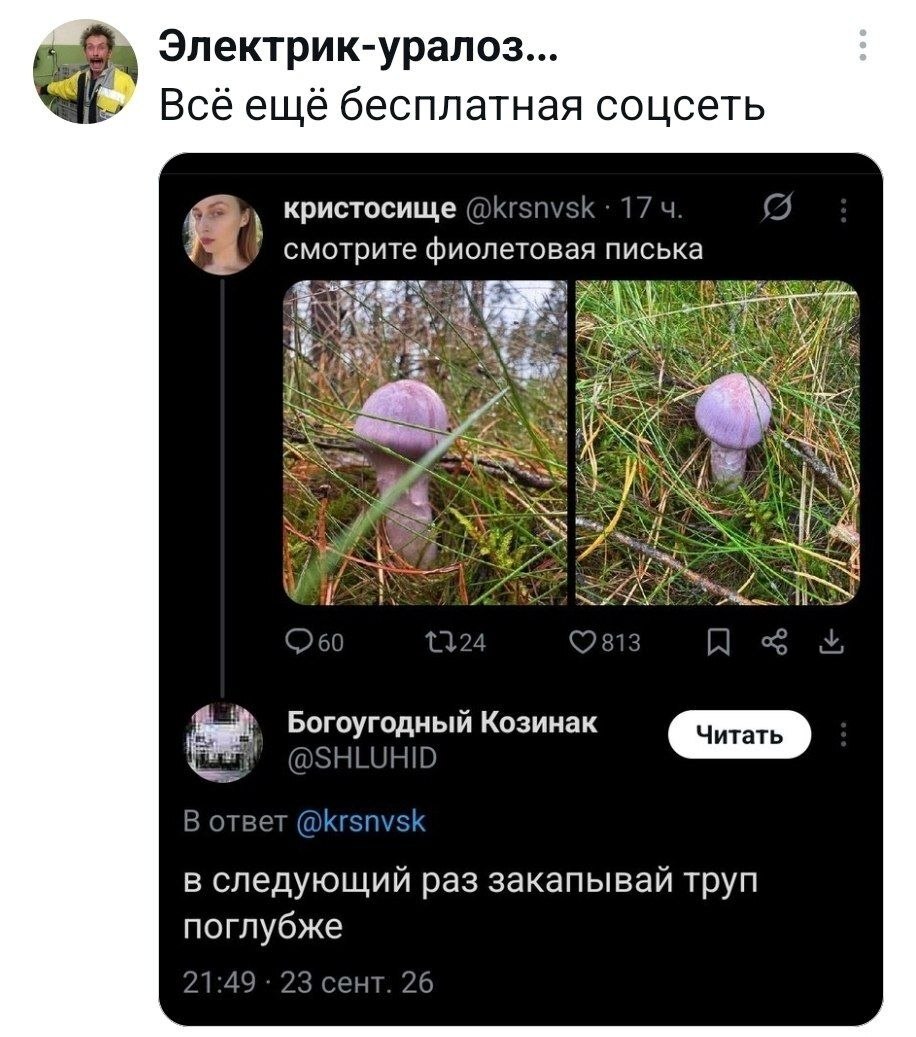Open the Электрик-уралоз community avatar
916x1037 pixels.
85,71
